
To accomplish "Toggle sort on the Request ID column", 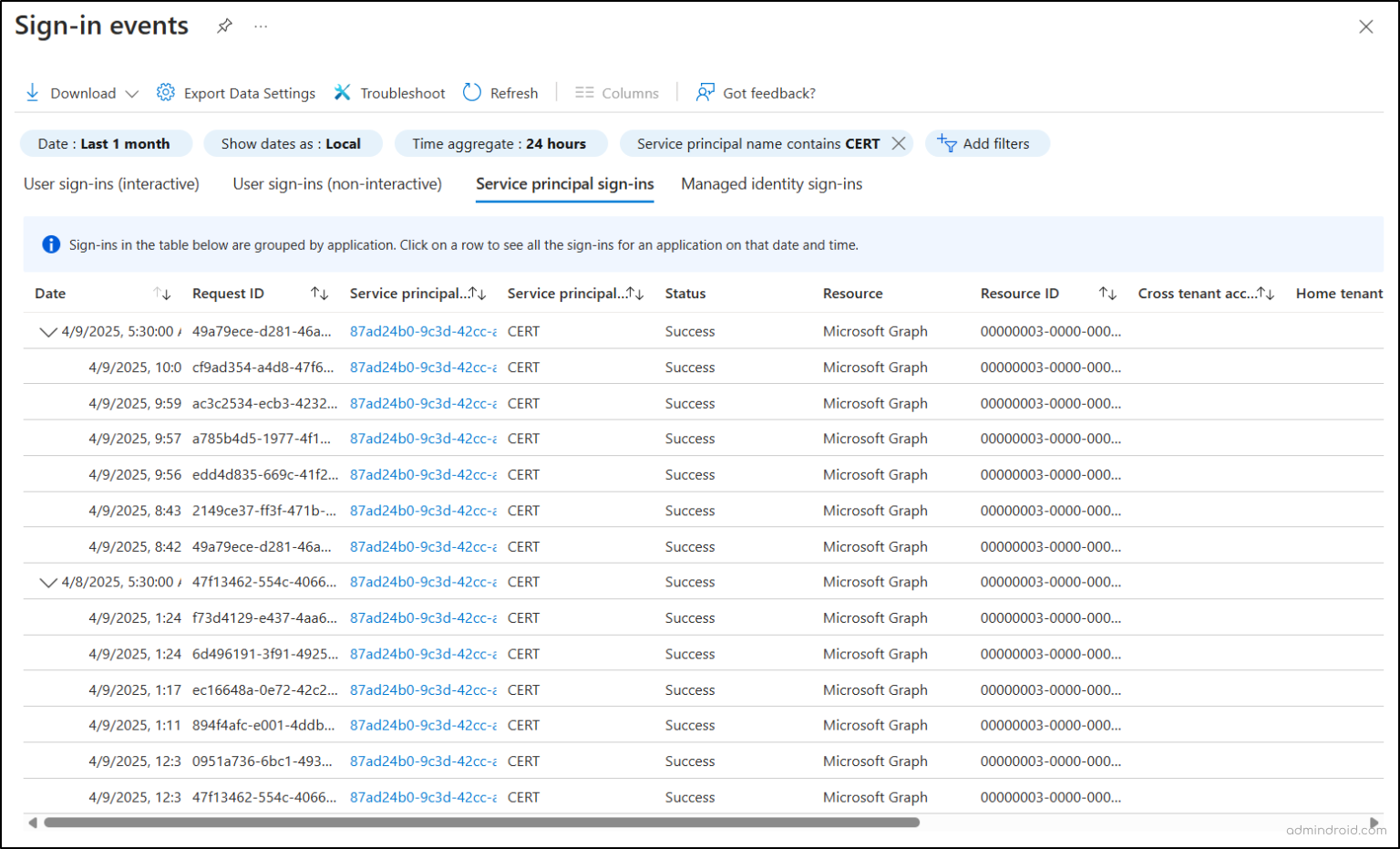I will click(320, 294).
